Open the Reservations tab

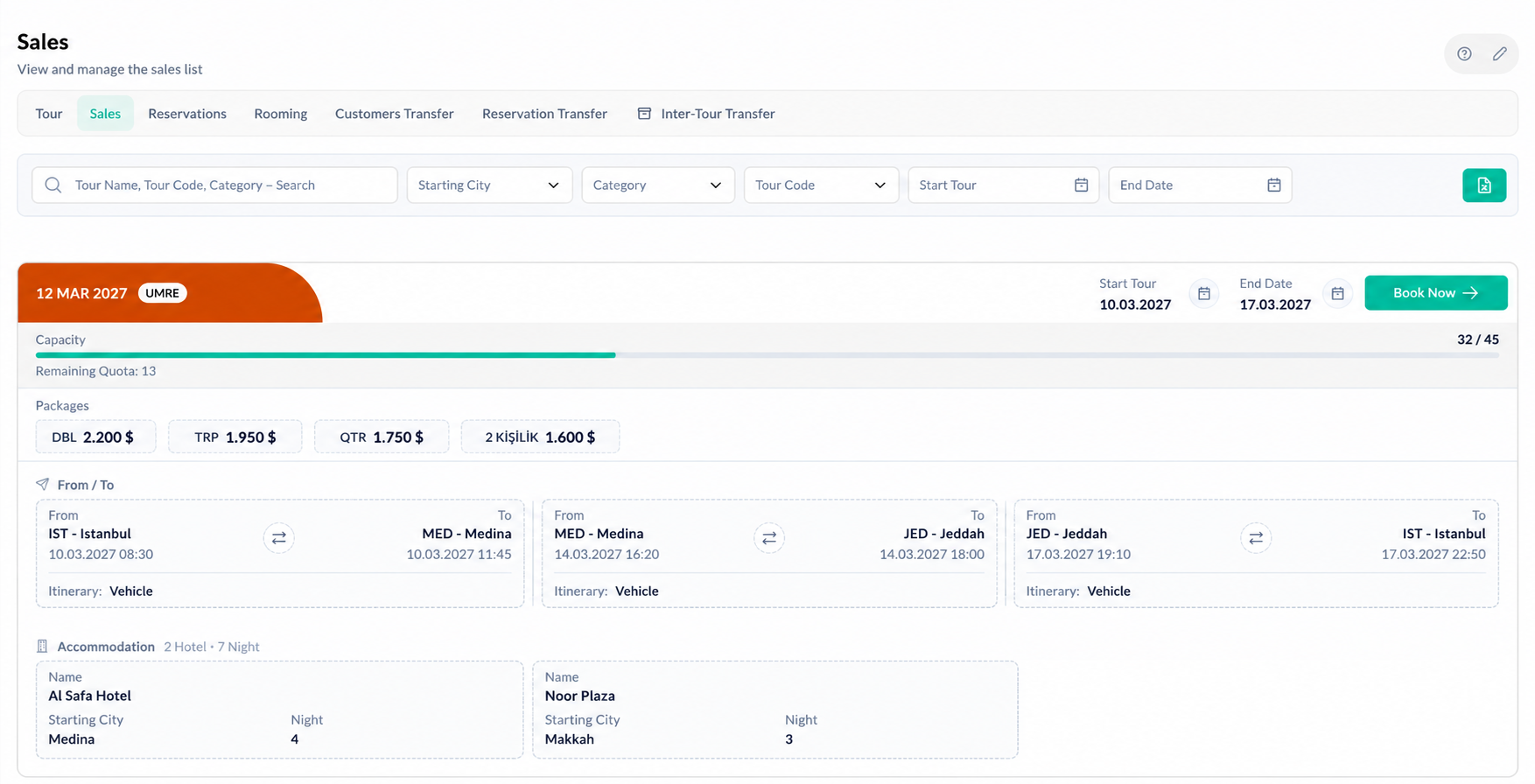coord(187,114)
